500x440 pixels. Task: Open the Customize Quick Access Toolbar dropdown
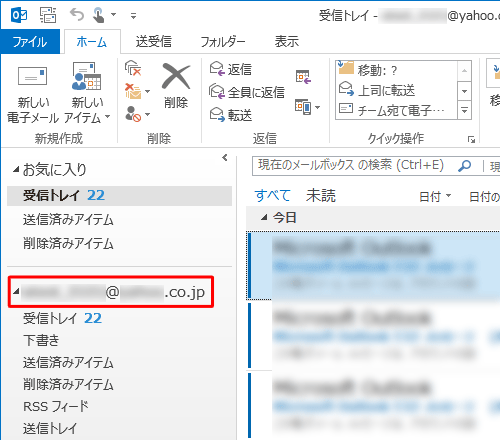point(133,16)
